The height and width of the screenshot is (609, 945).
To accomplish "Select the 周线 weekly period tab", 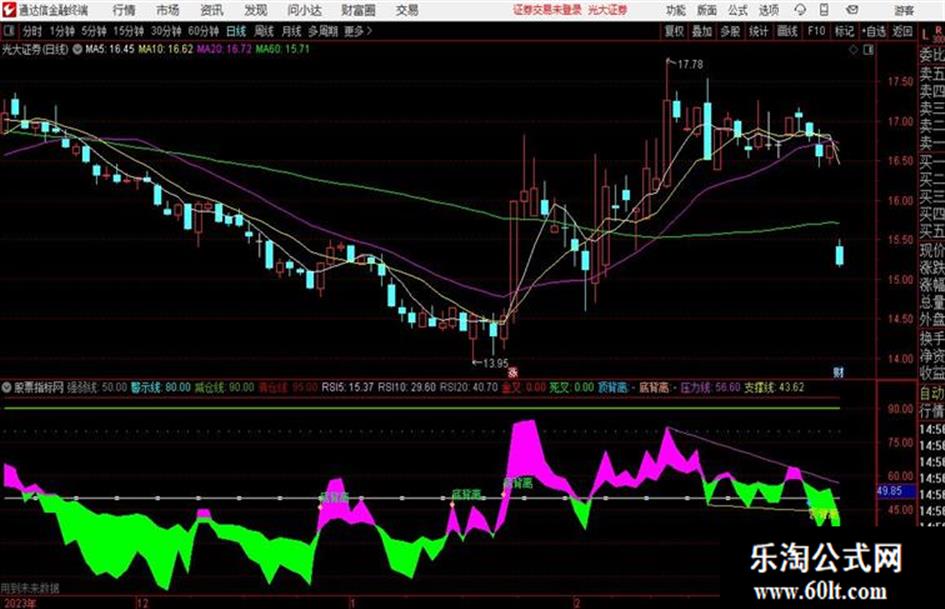I will (264, 31).
